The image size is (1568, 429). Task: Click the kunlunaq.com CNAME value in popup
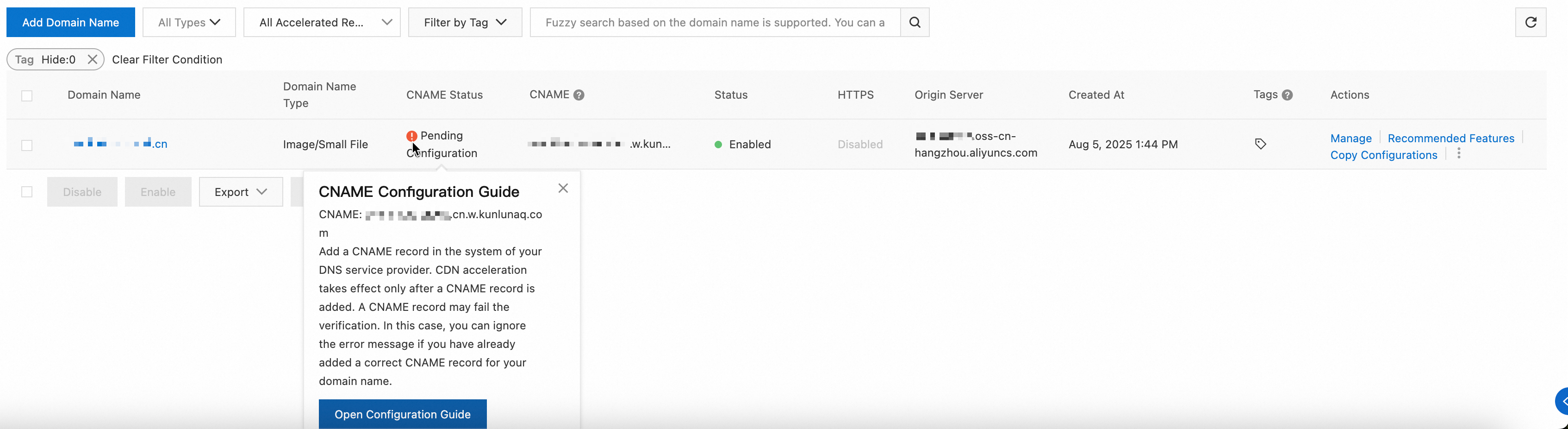tap(430, 224)
